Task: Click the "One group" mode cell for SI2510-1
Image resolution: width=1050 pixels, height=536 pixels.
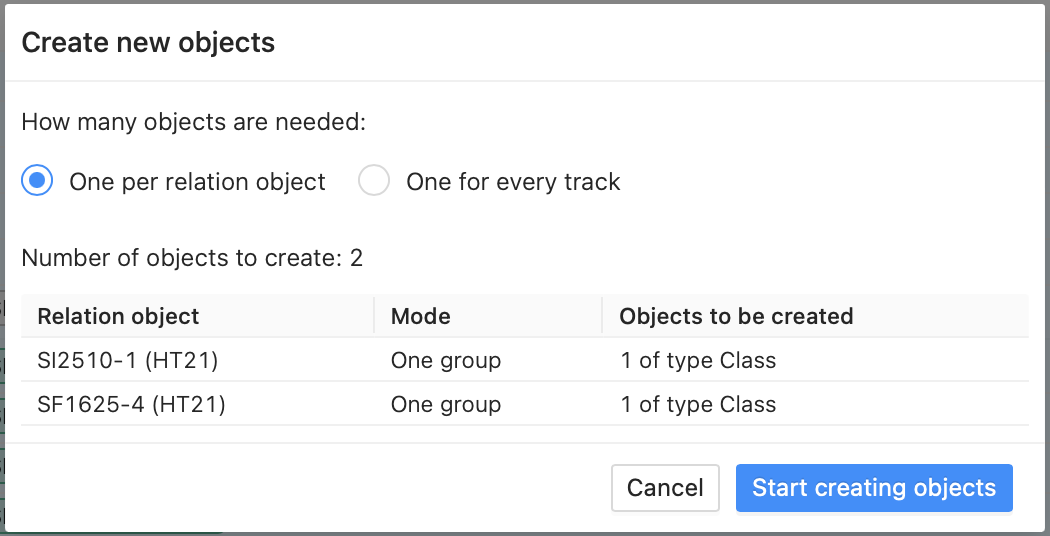Action: [x=446, y=360]
